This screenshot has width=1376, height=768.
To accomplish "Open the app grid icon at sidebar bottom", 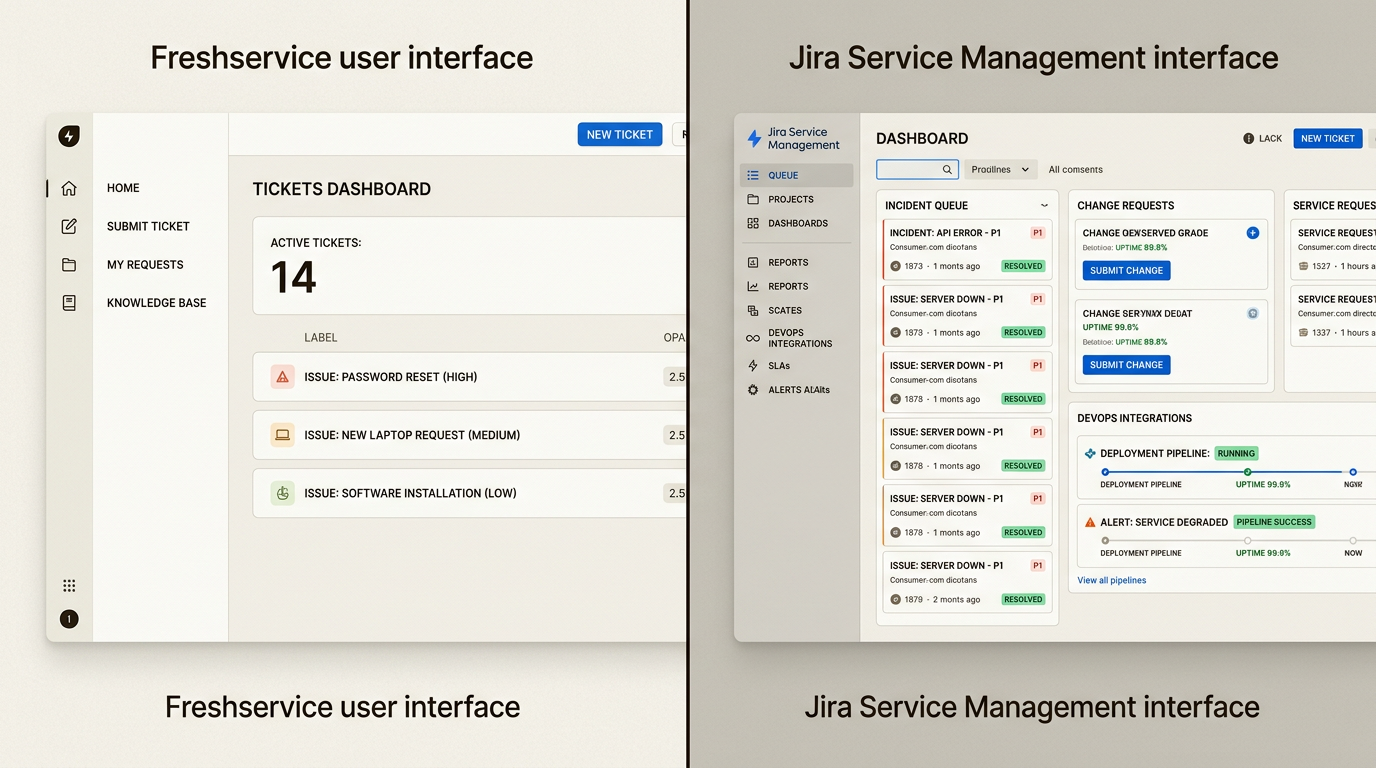I will pyautogui.click(x=69, y=585).
